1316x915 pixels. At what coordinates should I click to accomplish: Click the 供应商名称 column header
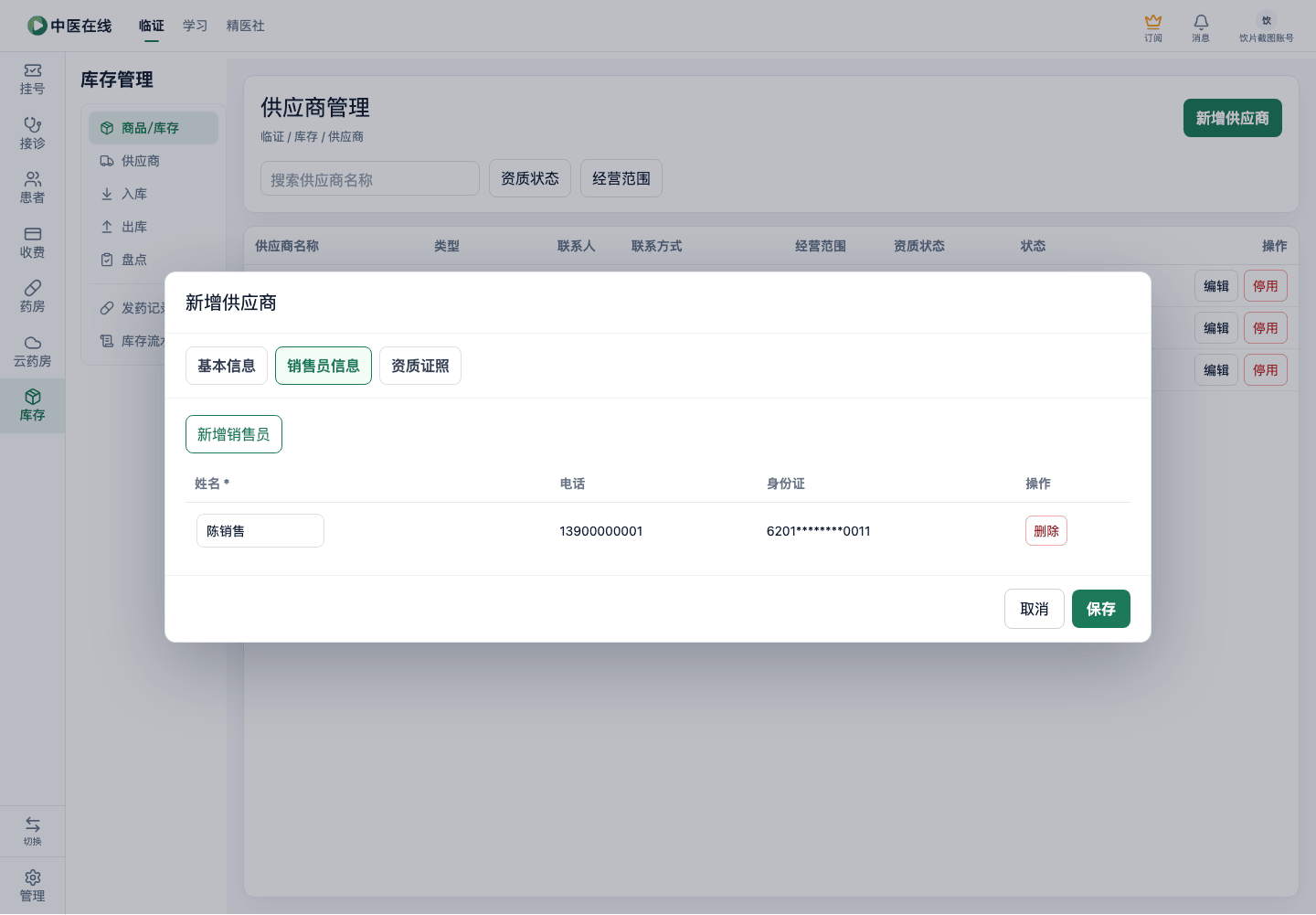tap(287, 246)
